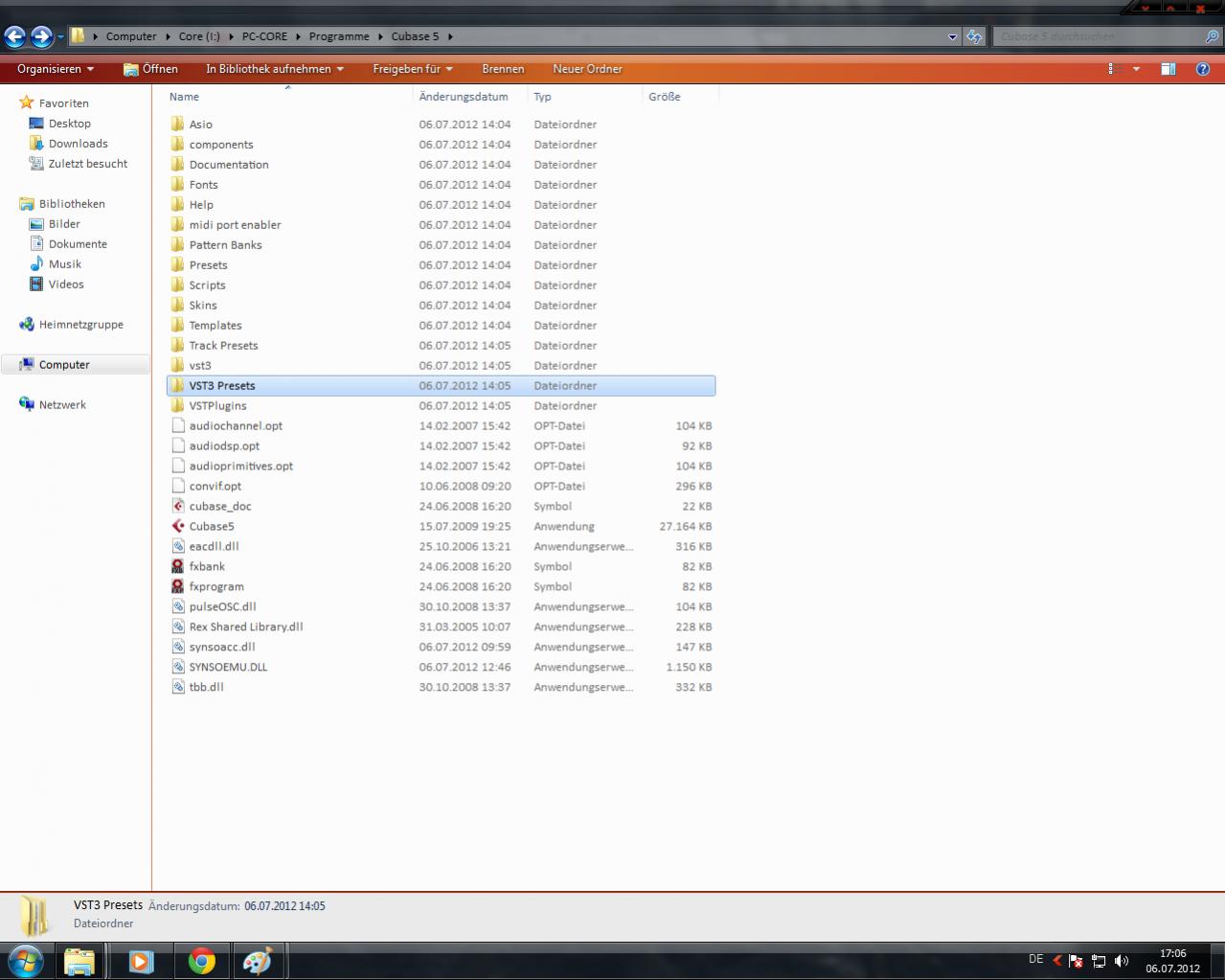Expand the breadcrumb arrow after PC-CORE
This screenshot has width=1225, height=980.
coord(298,36)
